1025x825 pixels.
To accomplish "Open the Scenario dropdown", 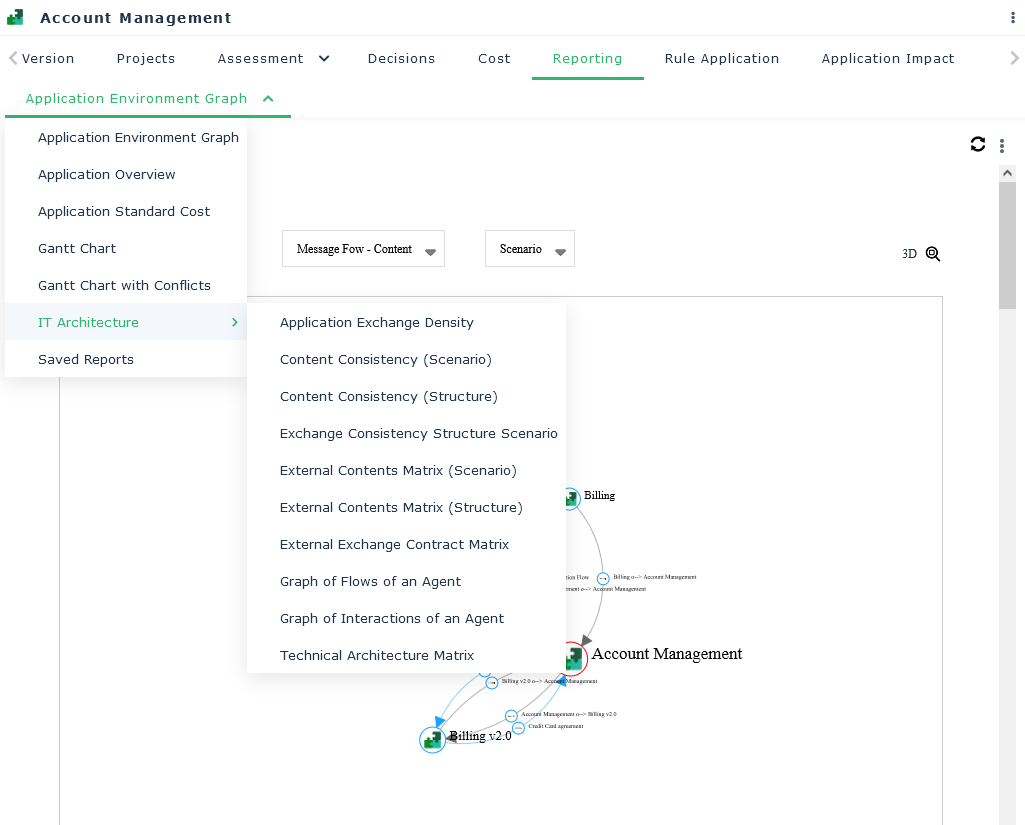I will (x=529, y=249).
